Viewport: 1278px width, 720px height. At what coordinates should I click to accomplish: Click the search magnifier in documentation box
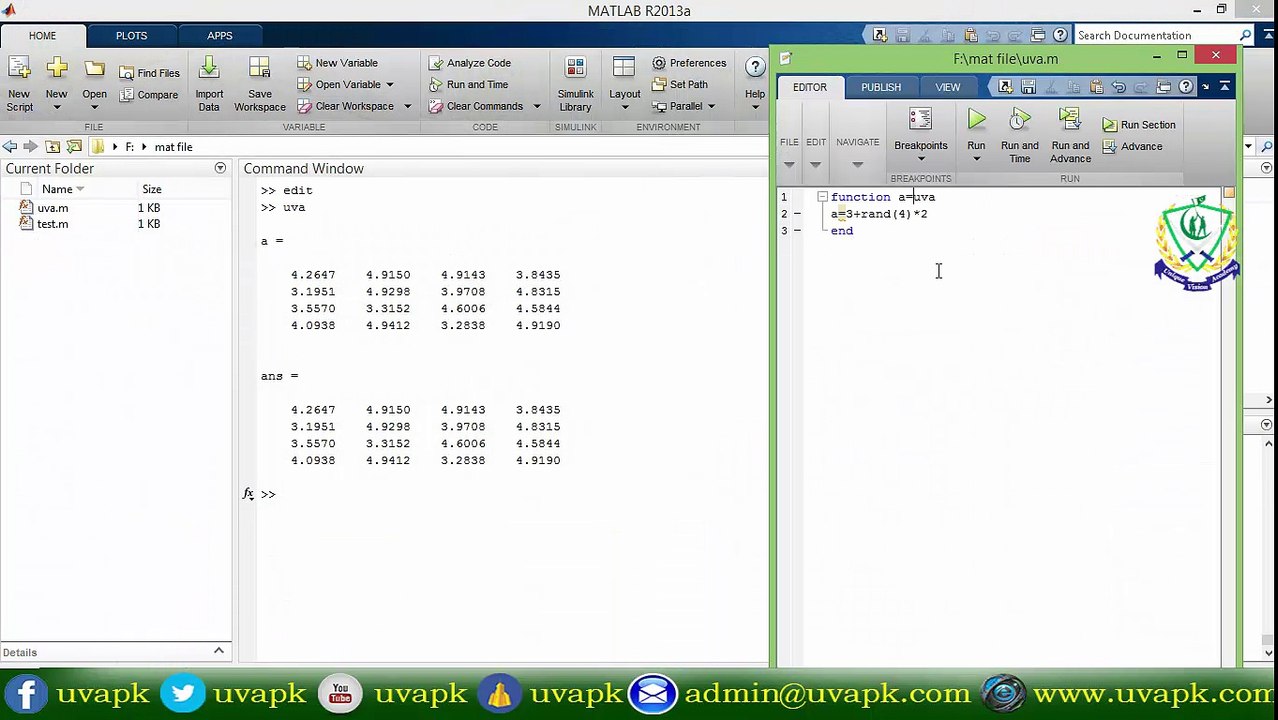(x=1245, y=35)
